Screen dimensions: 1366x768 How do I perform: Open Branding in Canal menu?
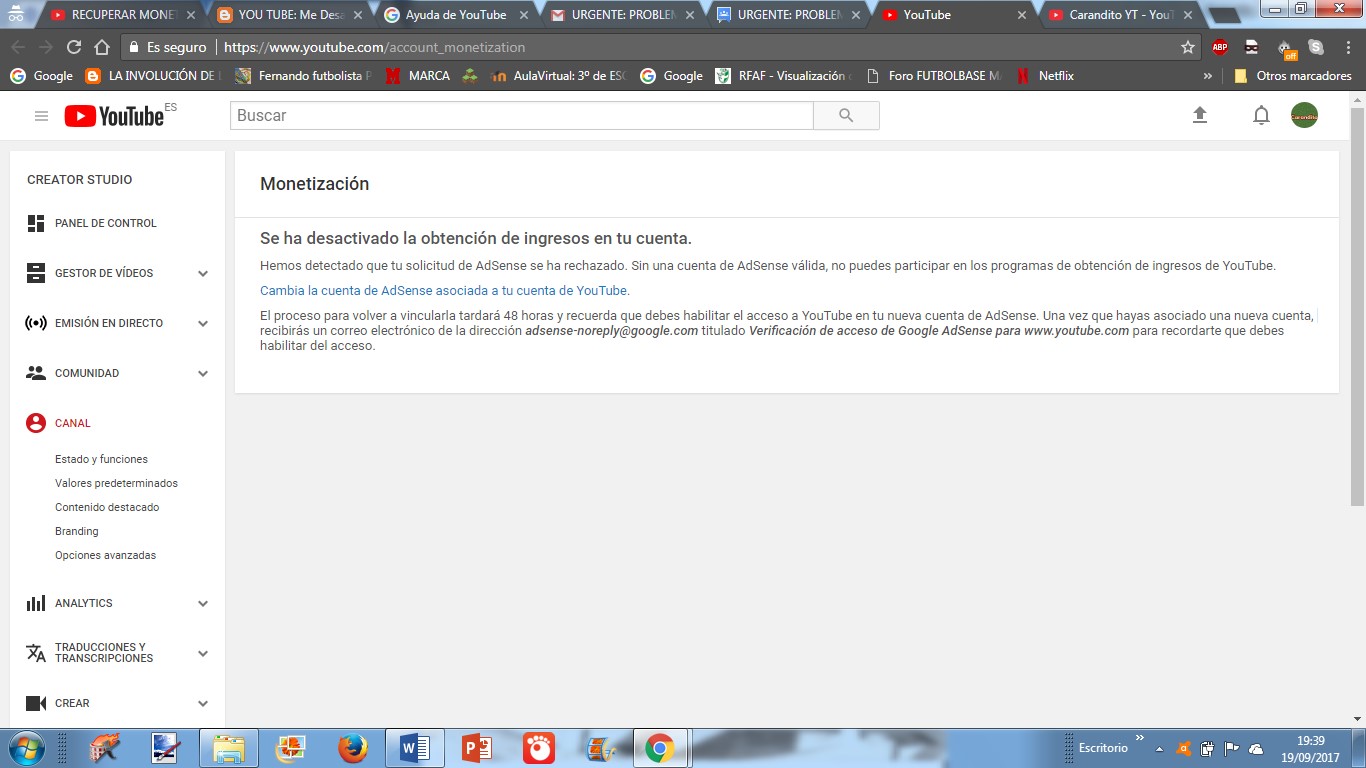tap(77, 531)
